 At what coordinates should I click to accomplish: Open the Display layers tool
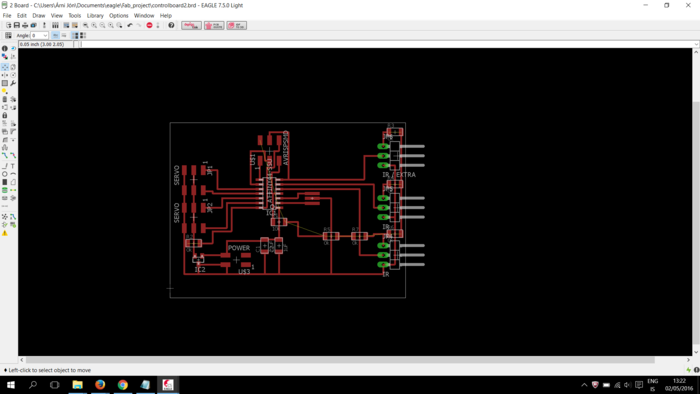tap(5, 57)
